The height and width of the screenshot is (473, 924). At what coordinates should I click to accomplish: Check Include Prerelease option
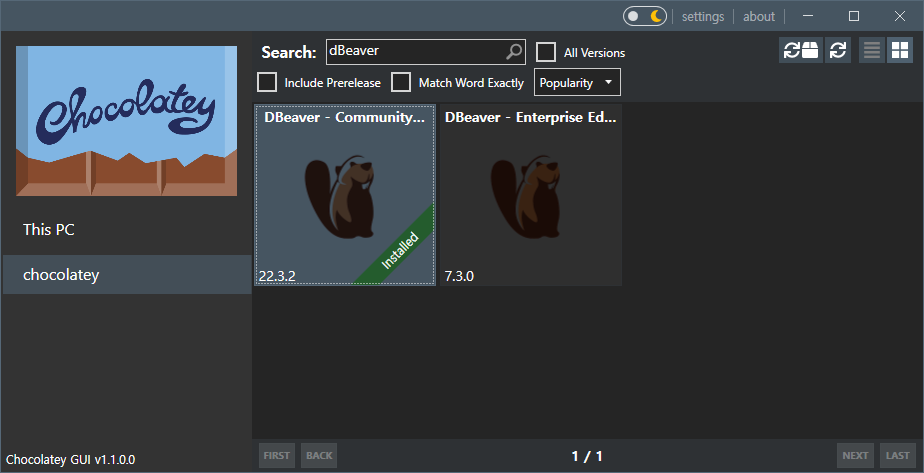pos(267,82)
